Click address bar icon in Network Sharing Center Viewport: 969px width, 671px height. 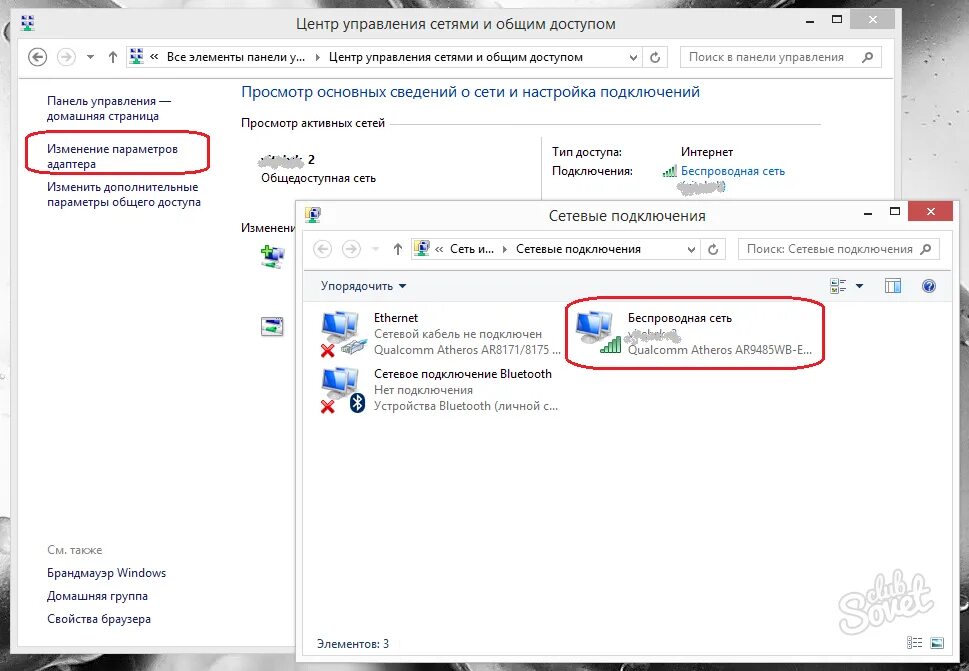pyautogui.click(x=137, y=56)
